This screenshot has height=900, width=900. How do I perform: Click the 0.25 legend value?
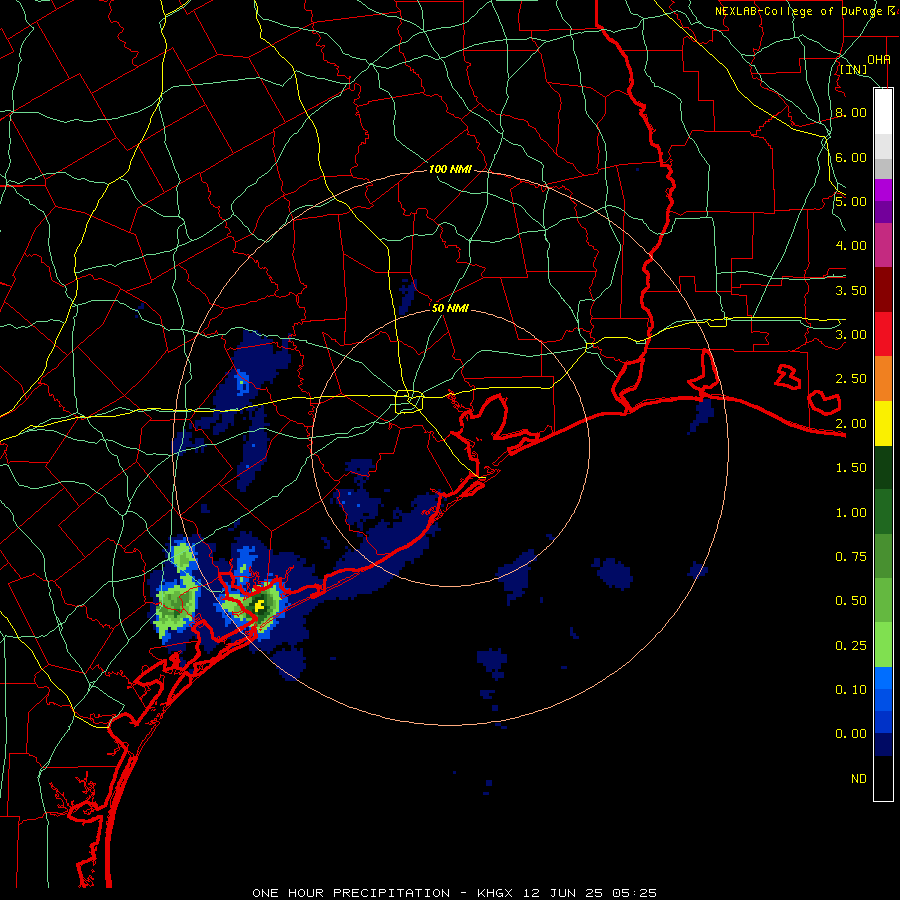click(851, 646)
